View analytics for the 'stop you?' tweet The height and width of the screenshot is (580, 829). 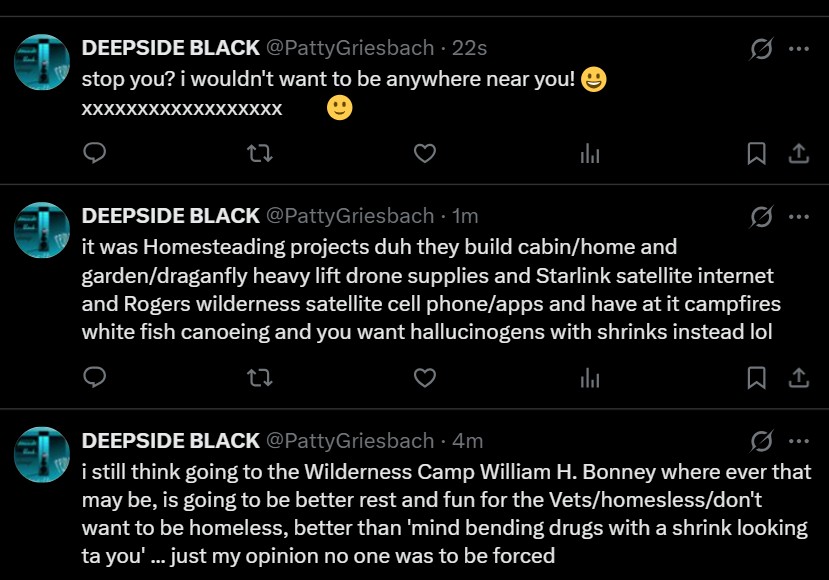pos(590,153)
